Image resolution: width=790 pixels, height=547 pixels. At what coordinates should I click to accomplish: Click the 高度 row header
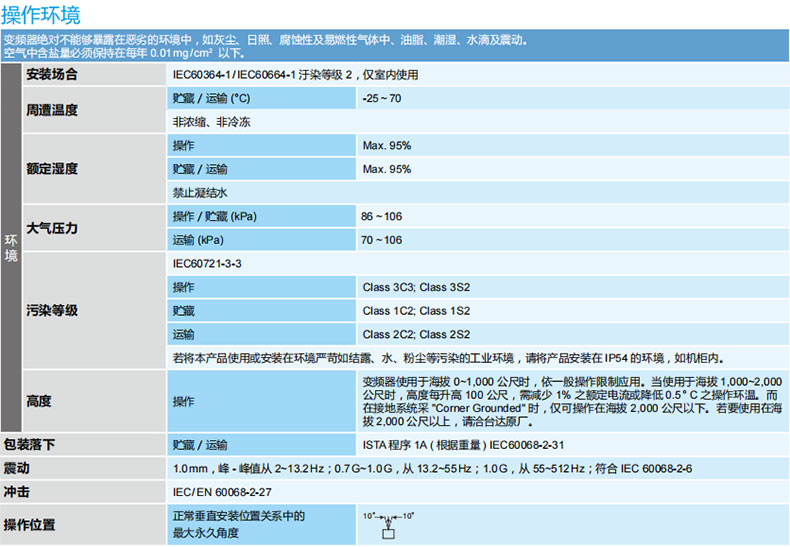(39, 401)
